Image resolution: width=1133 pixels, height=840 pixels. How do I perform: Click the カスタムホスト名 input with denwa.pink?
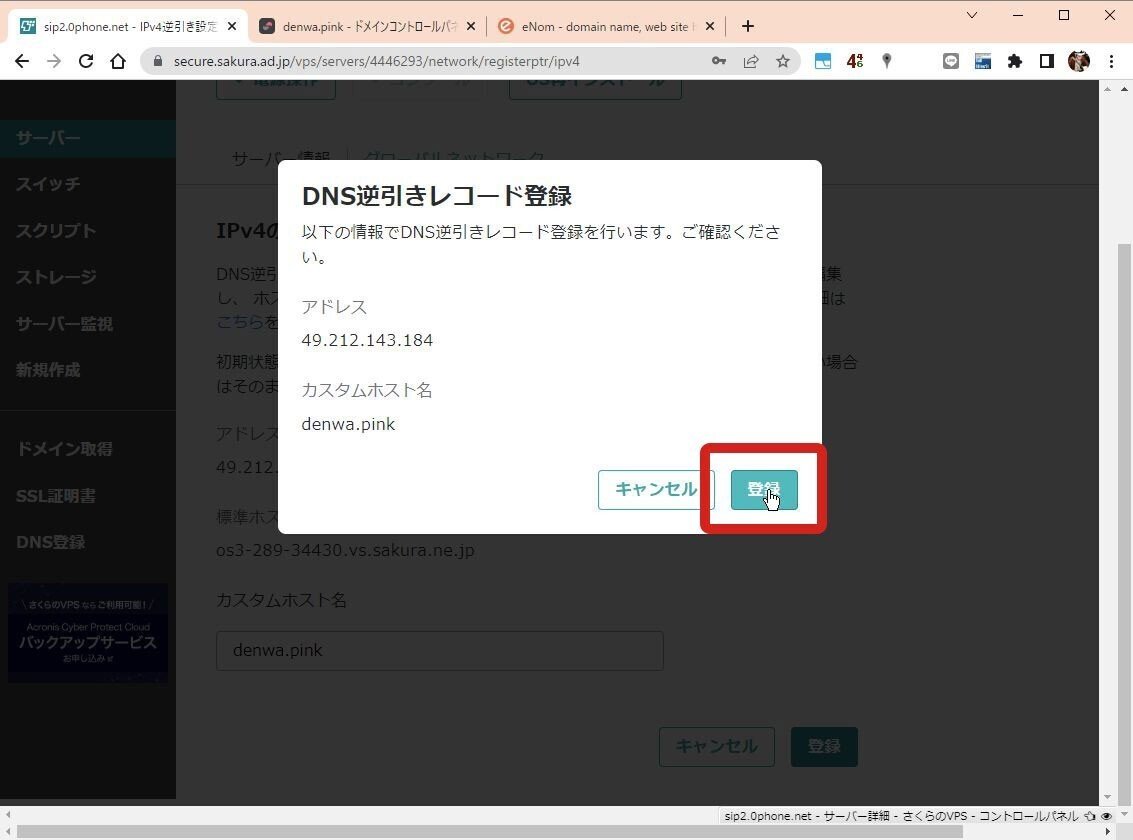pos(439,651)
